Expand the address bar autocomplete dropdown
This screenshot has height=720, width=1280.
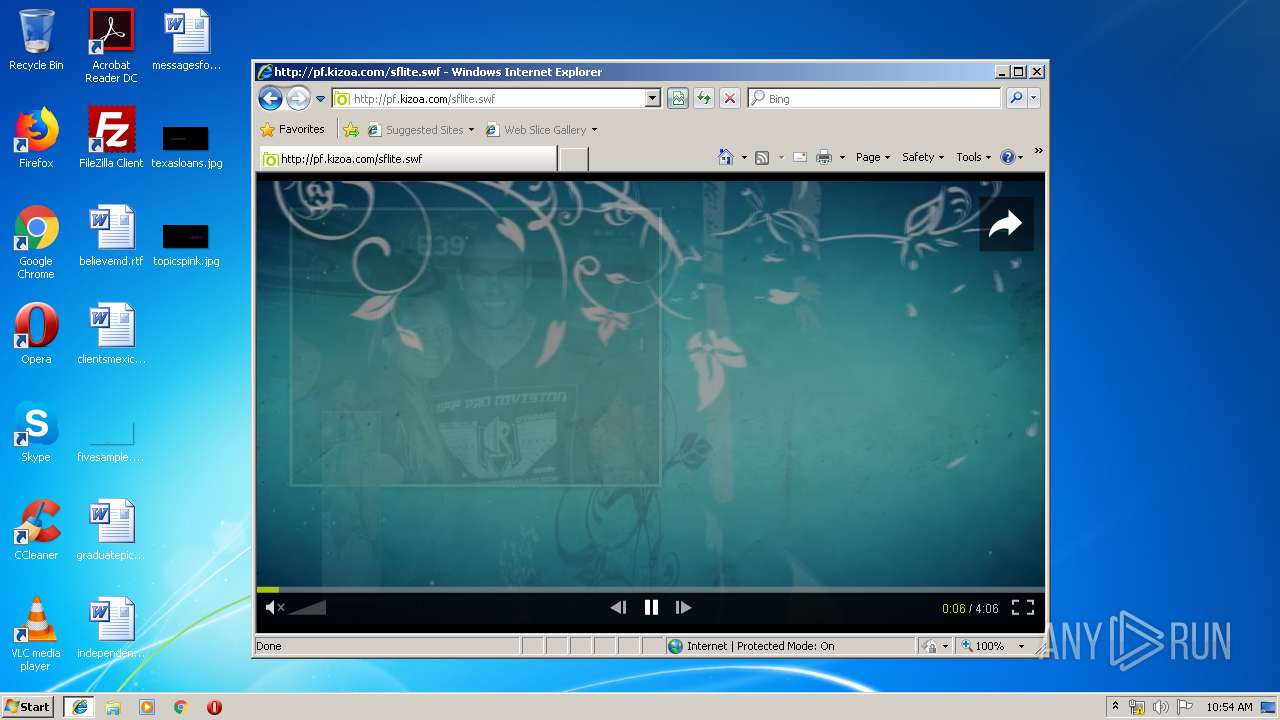tap(653, 99)
